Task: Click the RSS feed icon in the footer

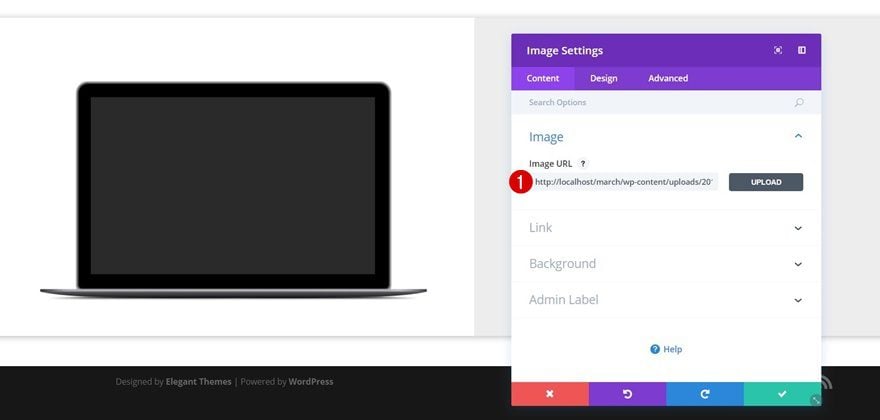Action: click(x=827, y=382)
